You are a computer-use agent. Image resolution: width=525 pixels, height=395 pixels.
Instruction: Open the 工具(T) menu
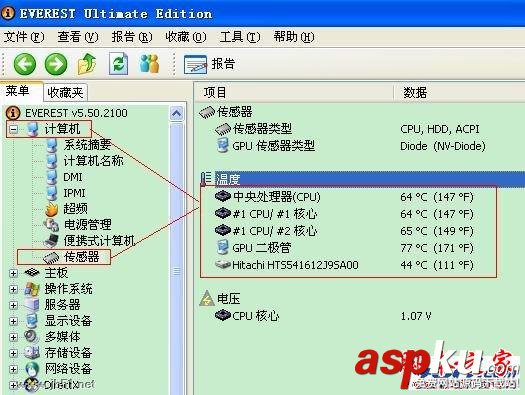240,36
